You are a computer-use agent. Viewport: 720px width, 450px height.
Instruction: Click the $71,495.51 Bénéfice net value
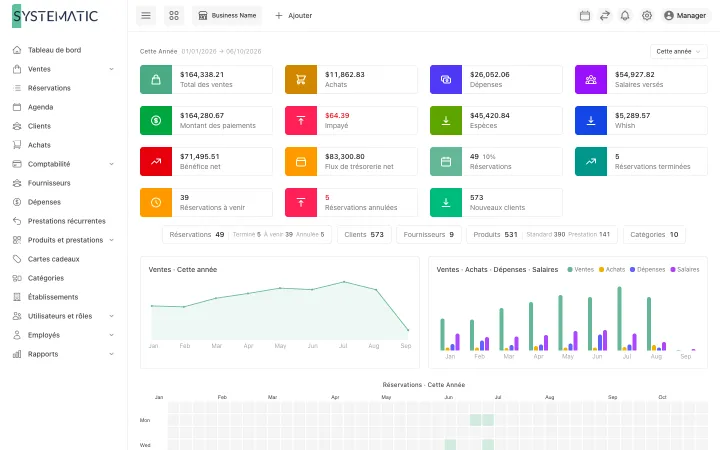click(x=200, y=157)
